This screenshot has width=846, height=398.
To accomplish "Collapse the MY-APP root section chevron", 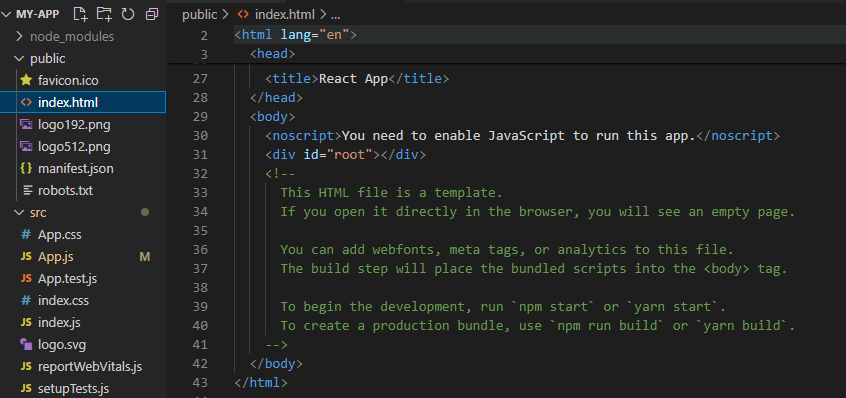I will (x=6, y=15).
